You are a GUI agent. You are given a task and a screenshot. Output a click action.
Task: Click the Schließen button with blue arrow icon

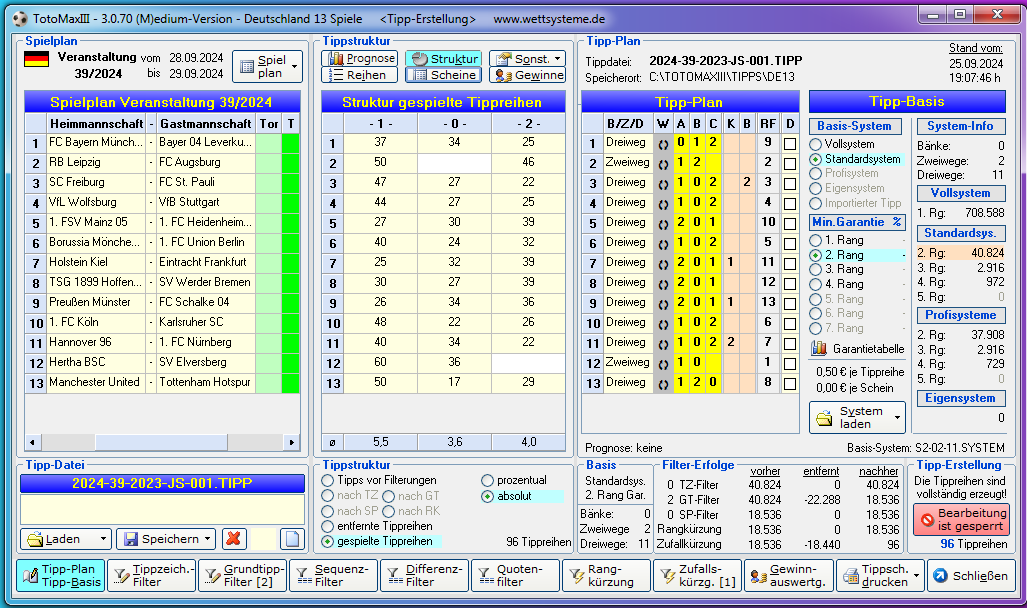(971, 575)
